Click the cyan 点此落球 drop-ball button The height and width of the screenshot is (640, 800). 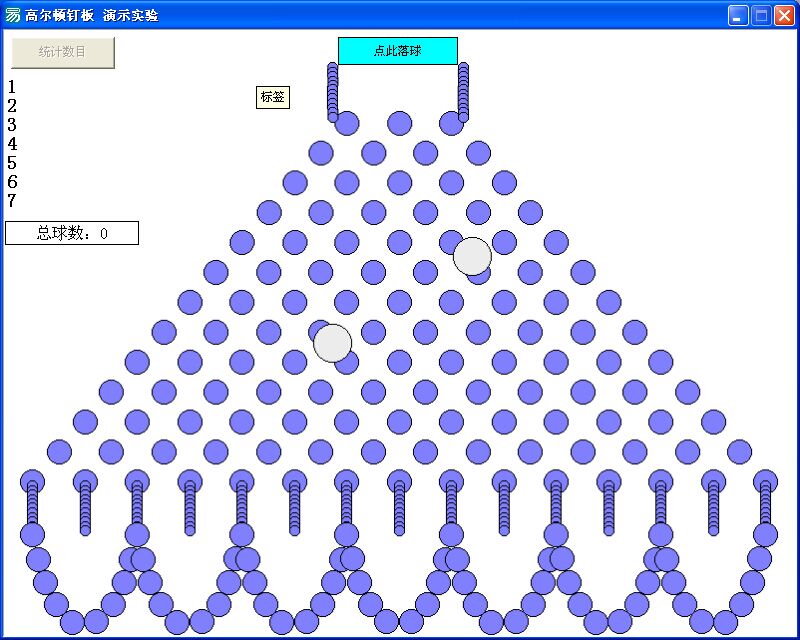coord(397,51)
